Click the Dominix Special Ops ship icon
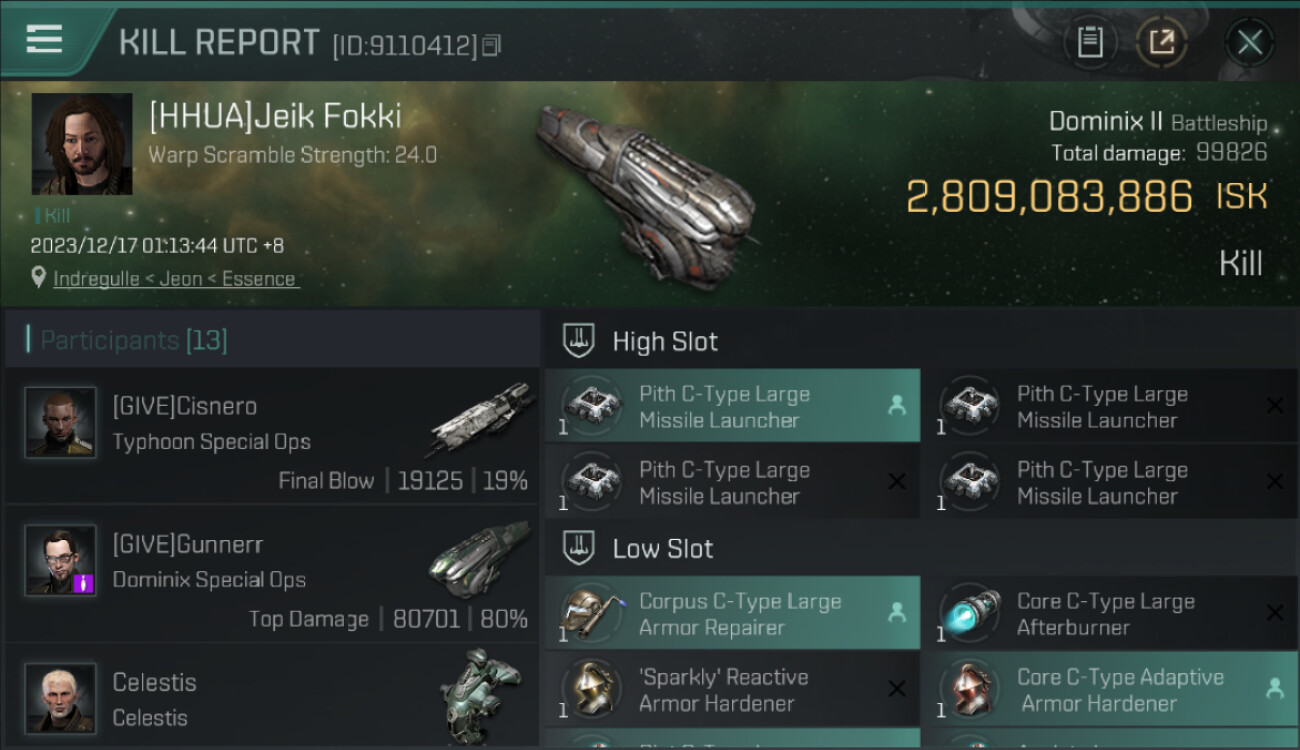This screenshot has height=750, width=1300. coord(480,558)
